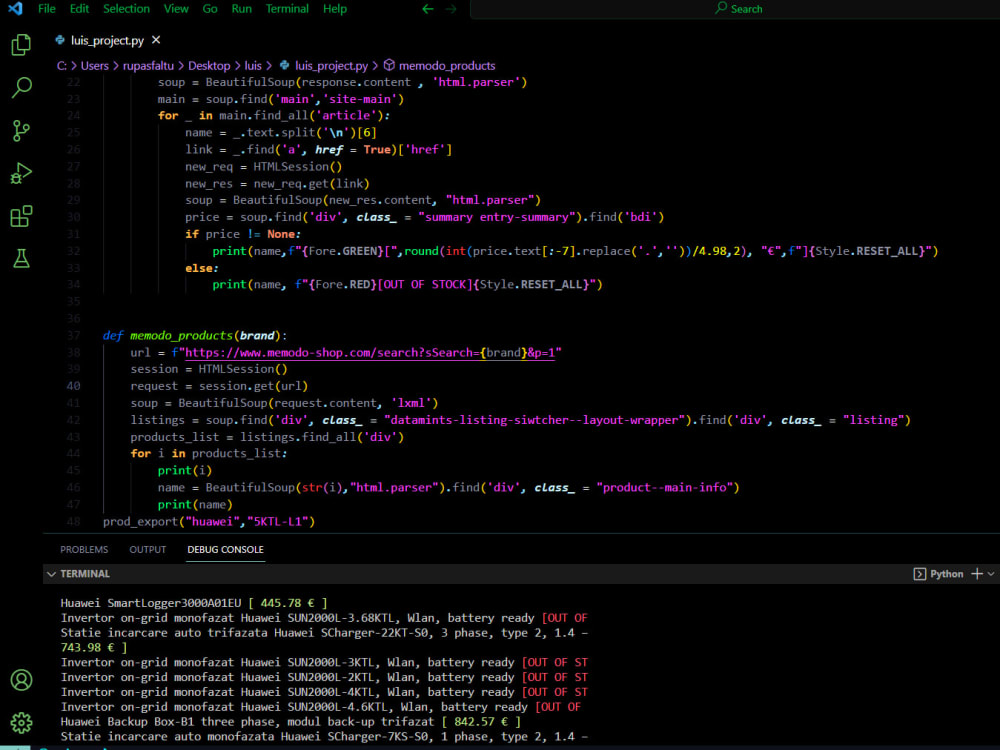The height and width of the screenshot is (750, 1000).
Task: Go back with the left arrow
Action: (428, 9)
